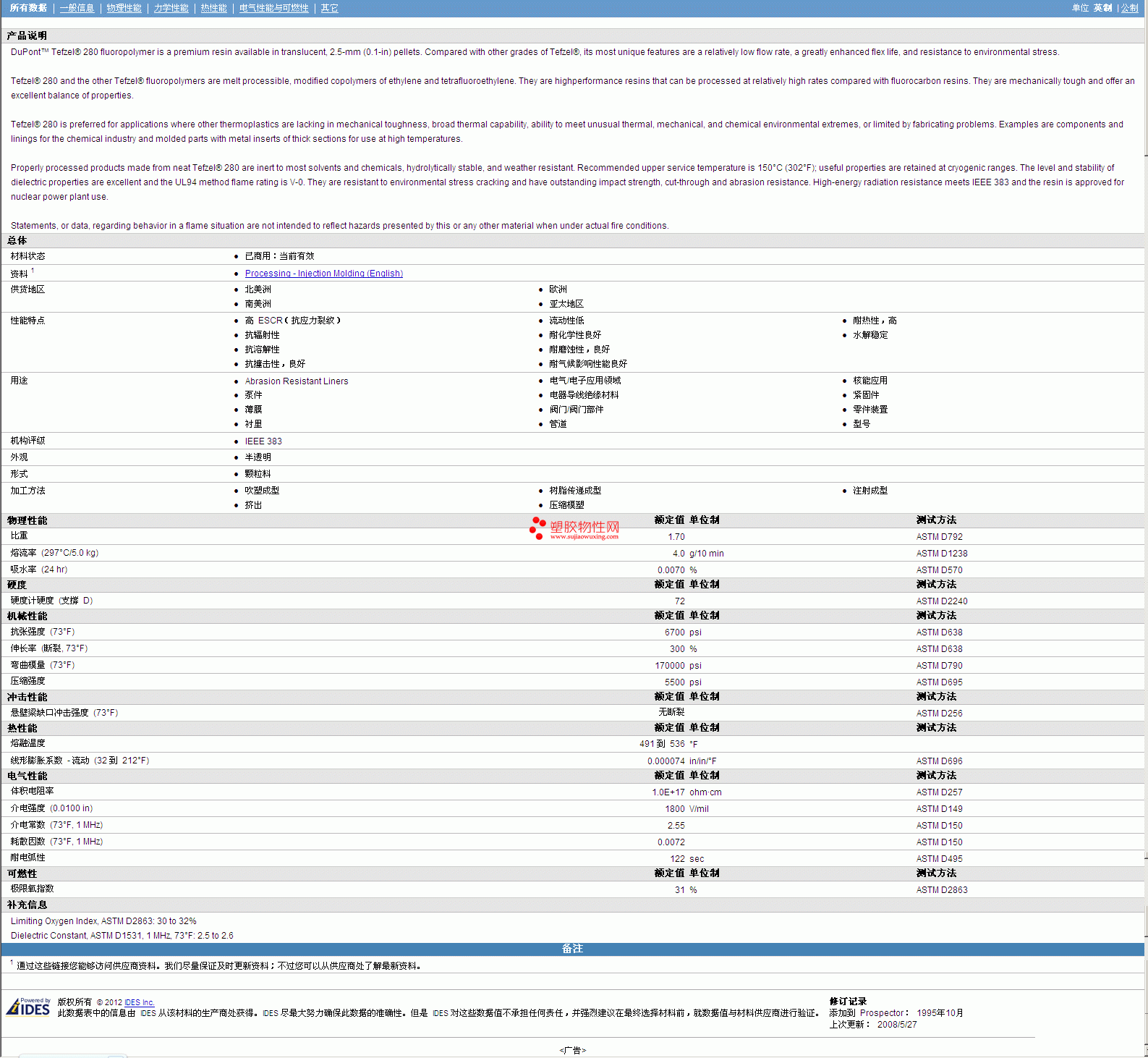This screenshot has width=1148, height=1058.
Task: Click the 耐电弧性 value 122
Action: coord(677,859)
